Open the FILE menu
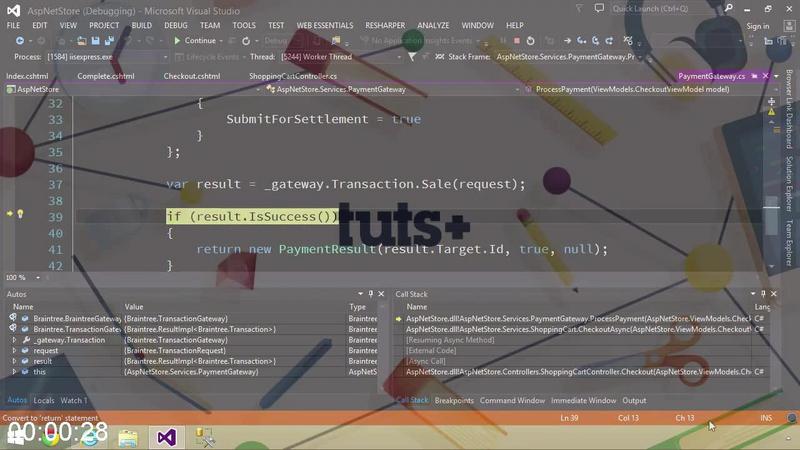Image resolution: width=800 pixels, height=450 pixels. coord(13,25)
